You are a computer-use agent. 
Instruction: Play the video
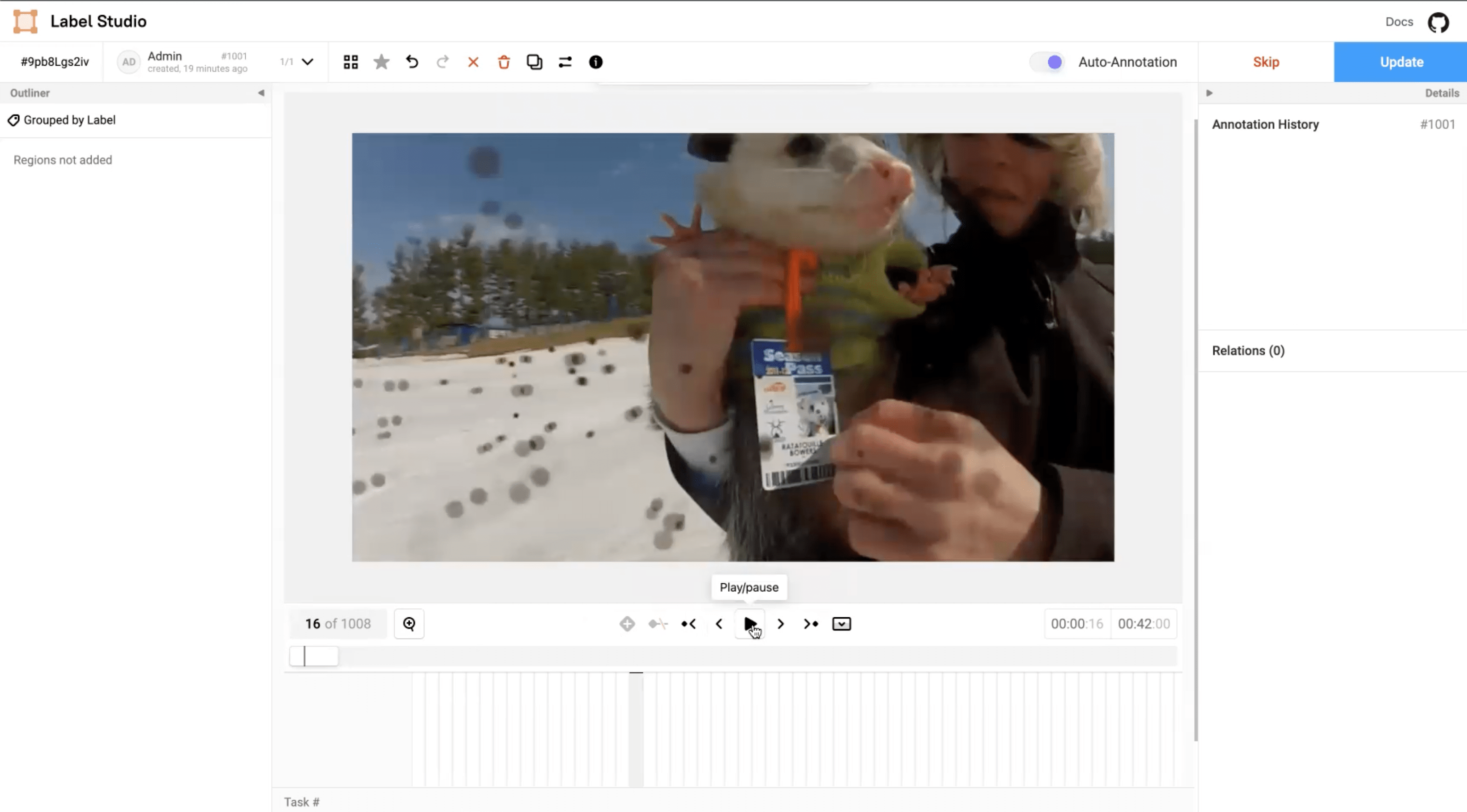coord(750,623)
